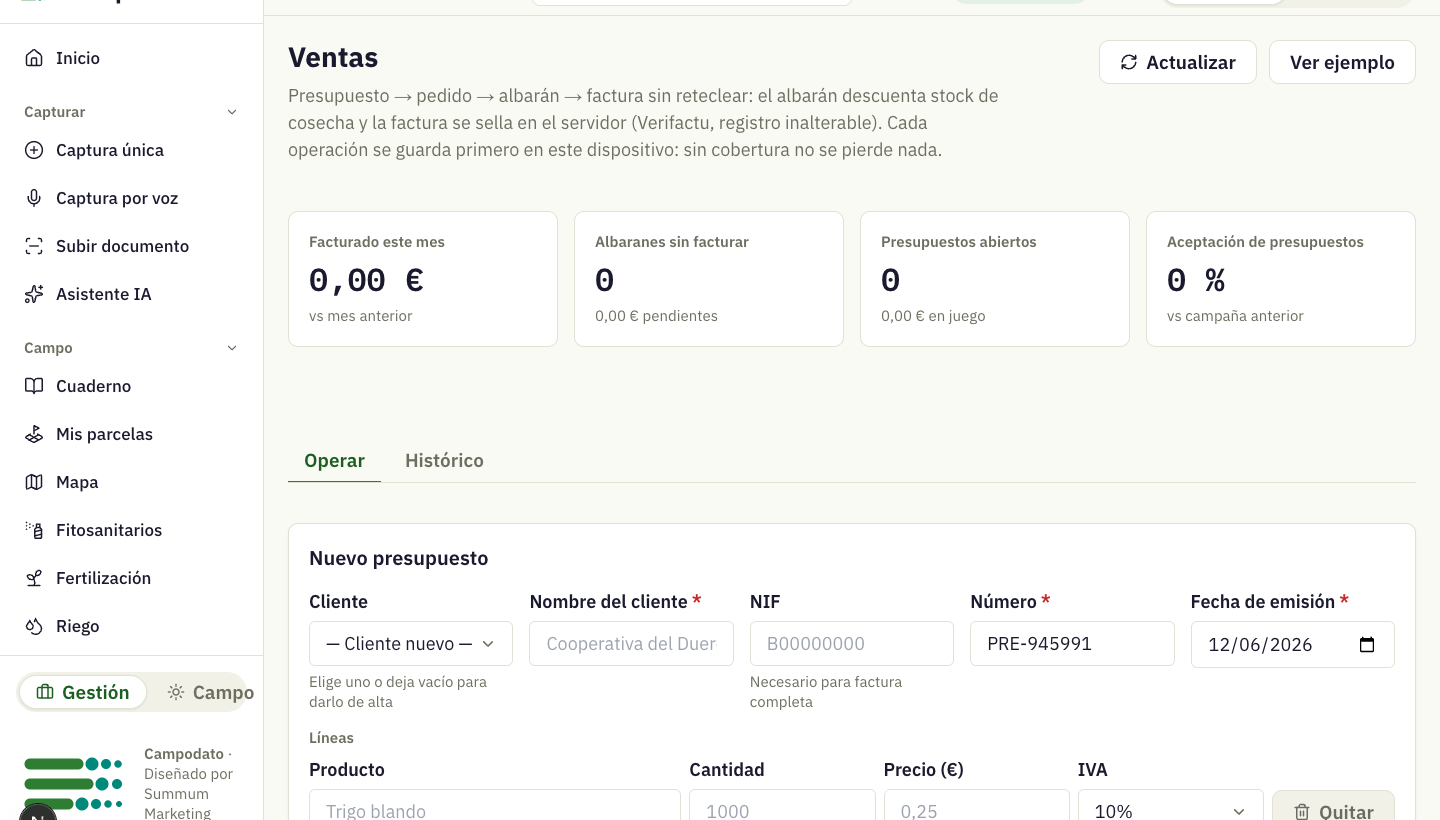Click the Subir documento scan icon
This screenshot has width=1440, height=820.
pos(34,246)
